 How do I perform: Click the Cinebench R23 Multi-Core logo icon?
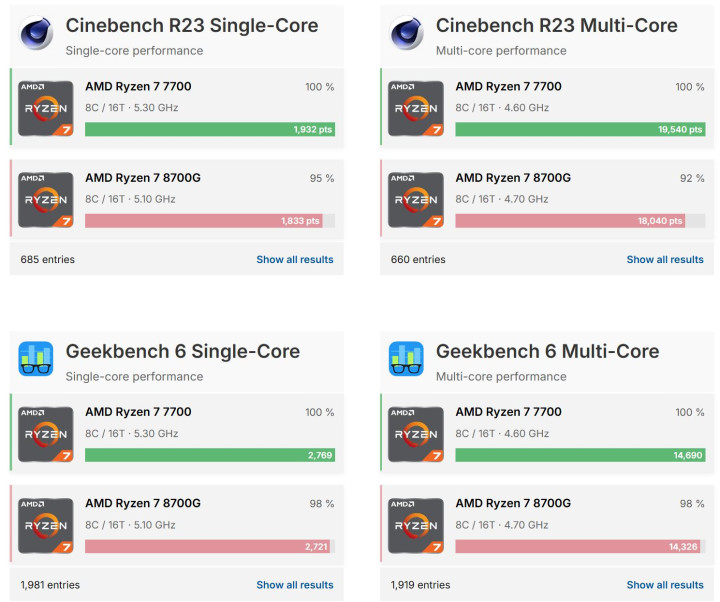407,35
